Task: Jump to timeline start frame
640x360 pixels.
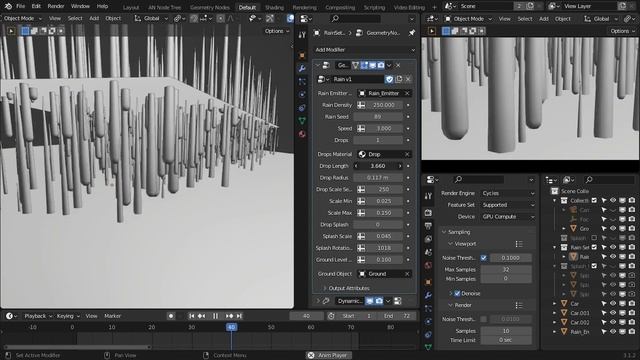Action: (191, 316)
